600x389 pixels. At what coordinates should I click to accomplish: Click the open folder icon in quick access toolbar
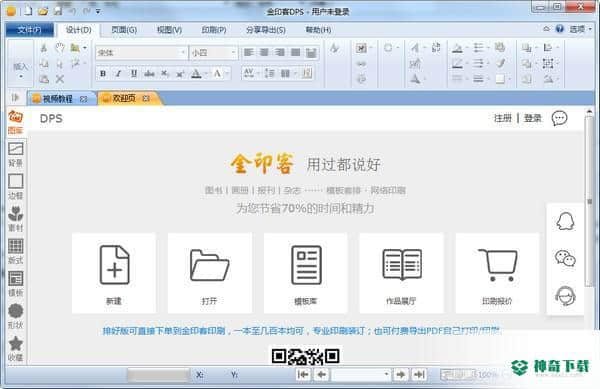click(43, 11)
